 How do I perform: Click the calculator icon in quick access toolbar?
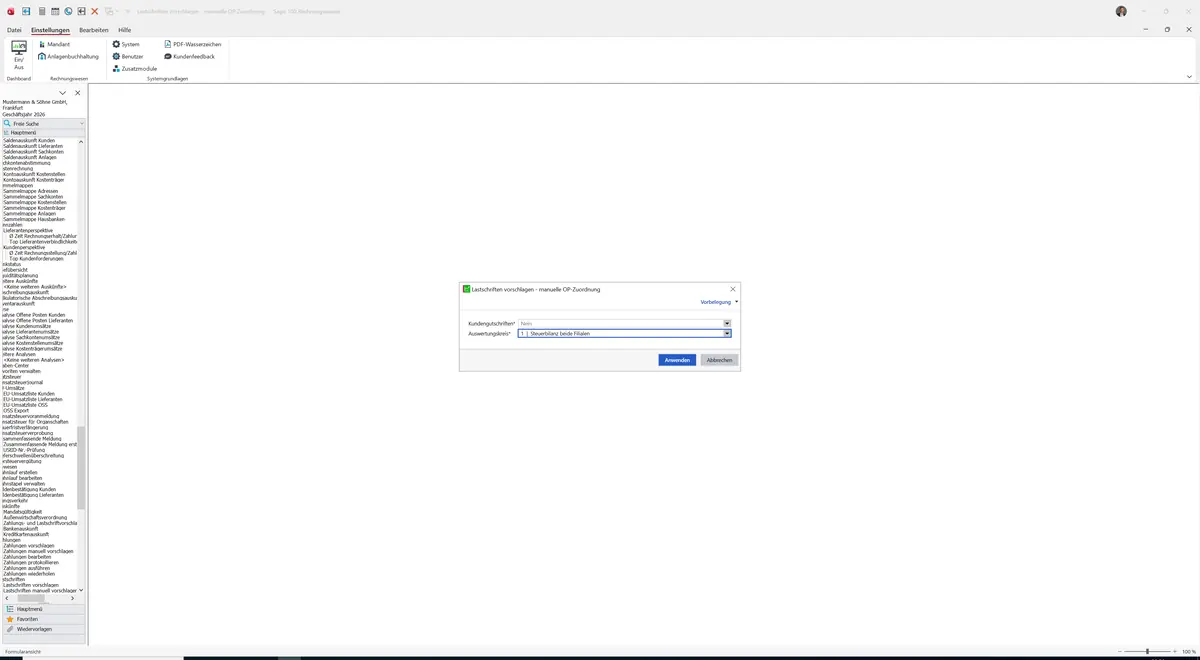click(41, 11)
